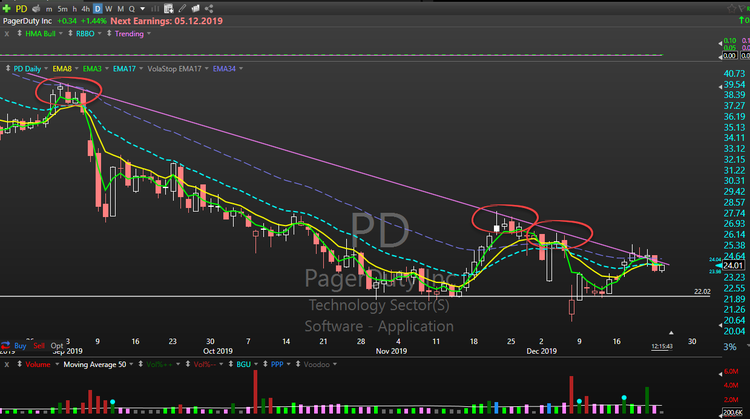Open the Voodoo indicator menu
Screen dimensions: 750x419
(335, 364)
